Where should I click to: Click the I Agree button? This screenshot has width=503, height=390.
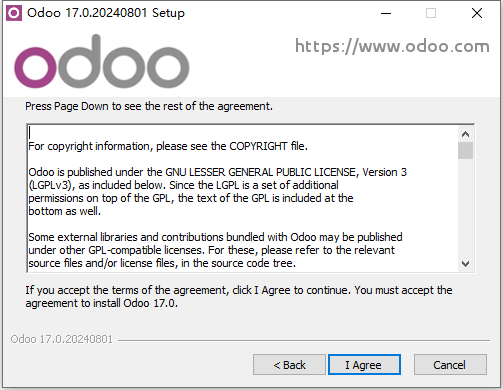(x=364, y=365)
